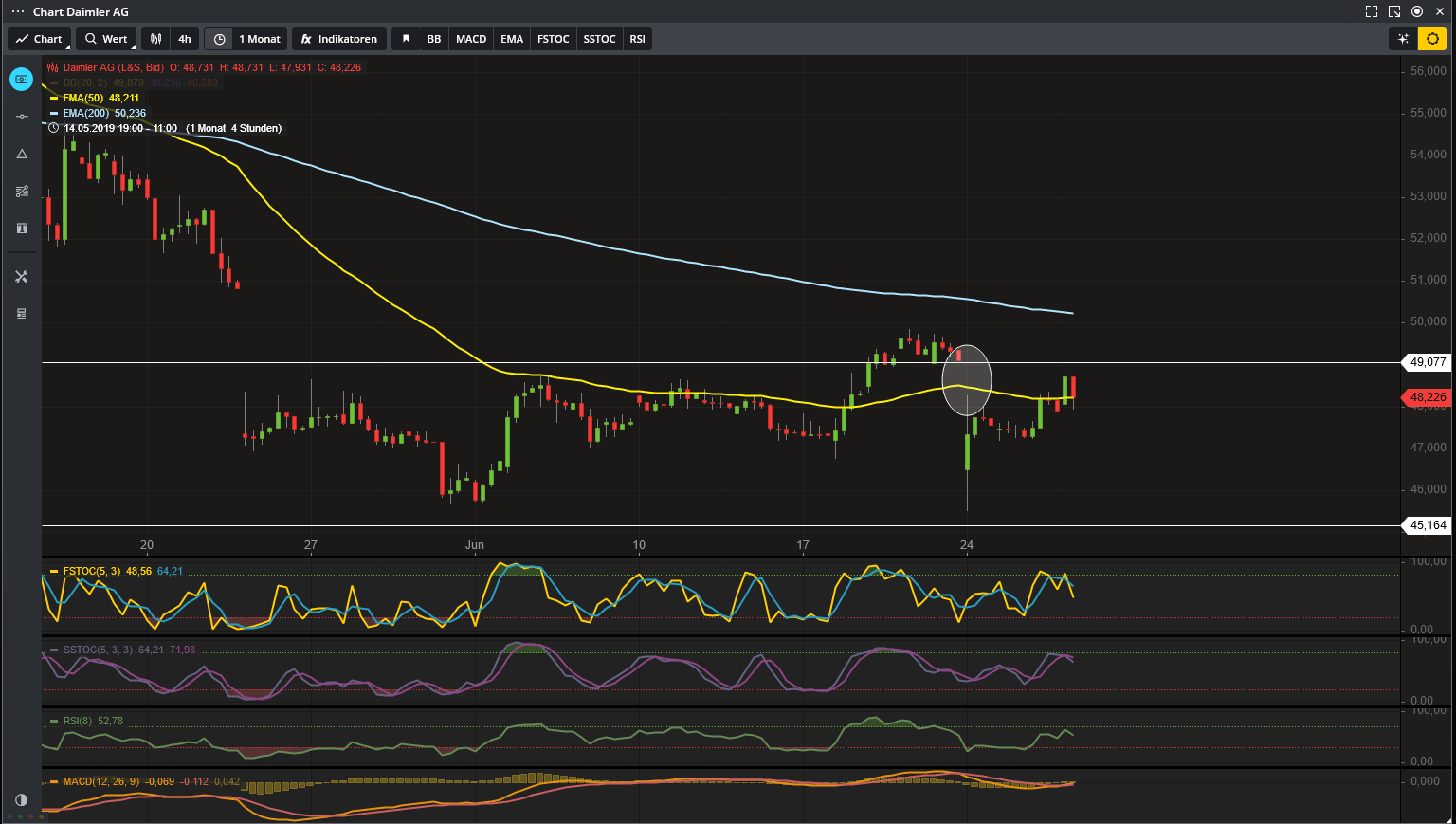Image resolution: width=1456 pixels, height=824 pixels.
Task: Click the RSI indicator shortcut button
Action: [637, 39]
